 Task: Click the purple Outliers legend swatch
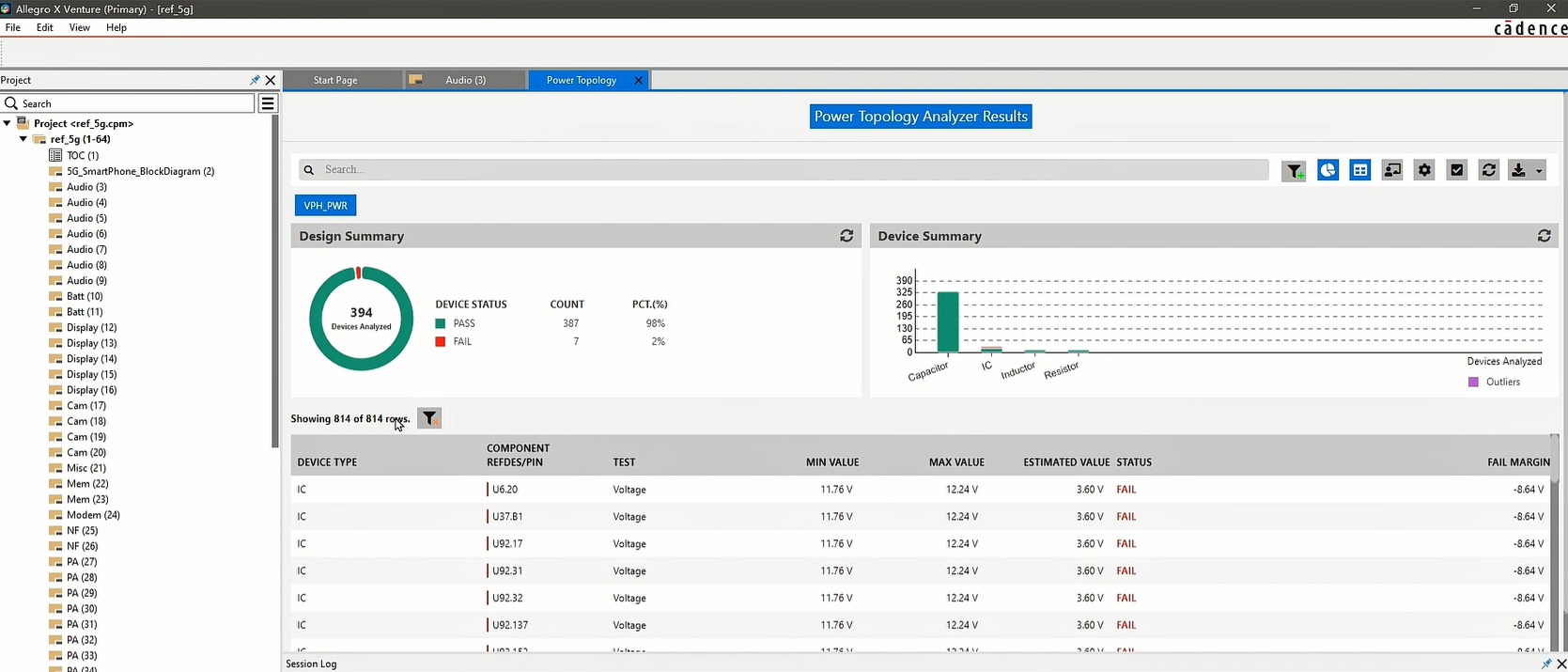click(x=1473, y=382)
